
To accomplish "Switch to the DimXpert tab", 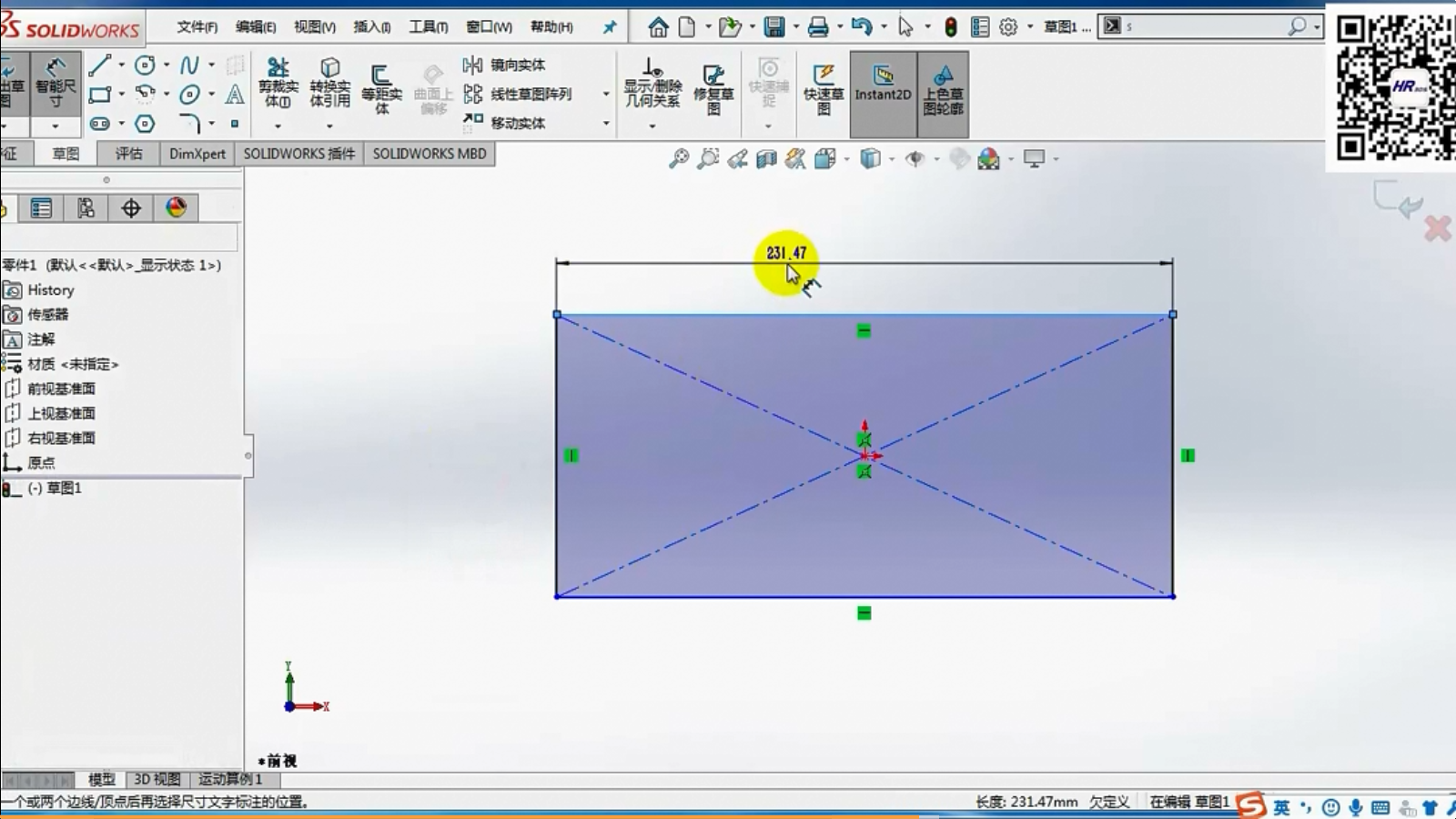I will click(197, 154).
